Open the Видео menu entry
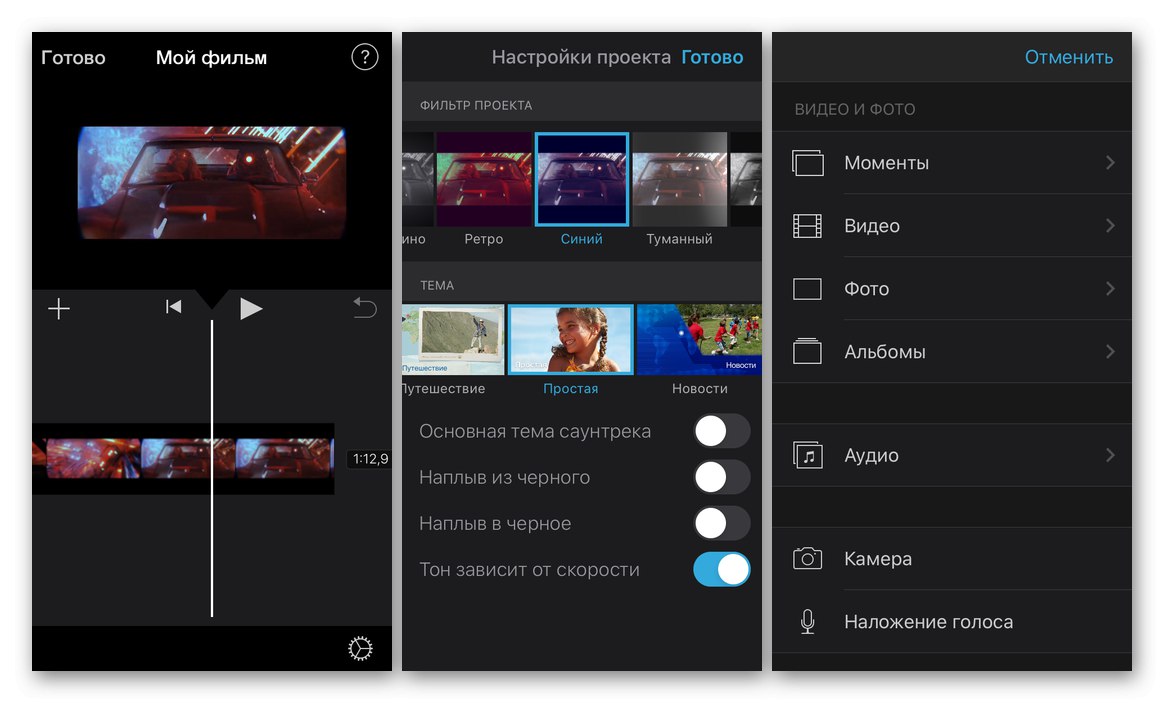This screenshot has width=1164, height=703. (x=952, y=226)
